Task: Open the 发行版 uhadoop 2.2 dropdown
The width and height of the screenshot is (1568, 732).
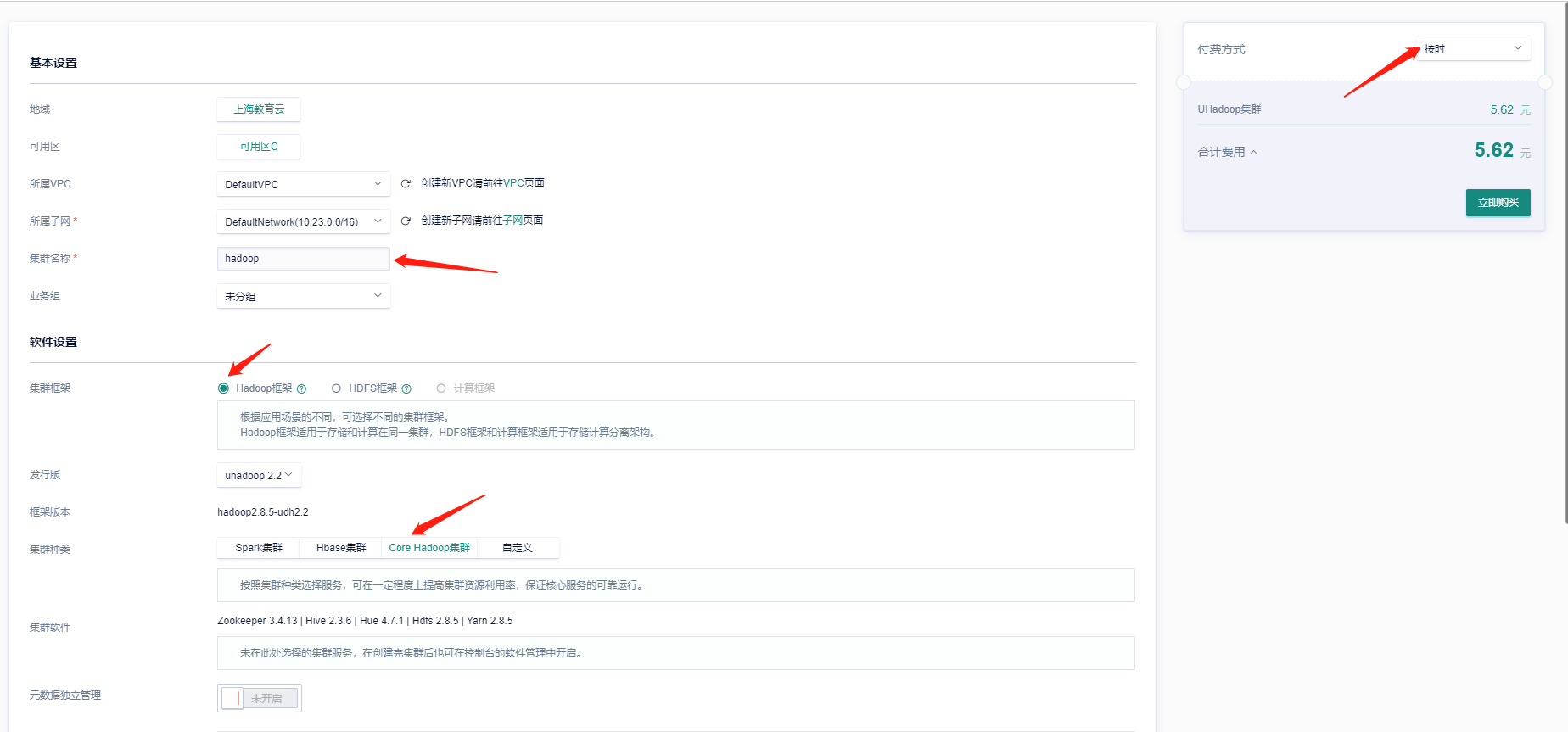Action: tap(259, 475)
